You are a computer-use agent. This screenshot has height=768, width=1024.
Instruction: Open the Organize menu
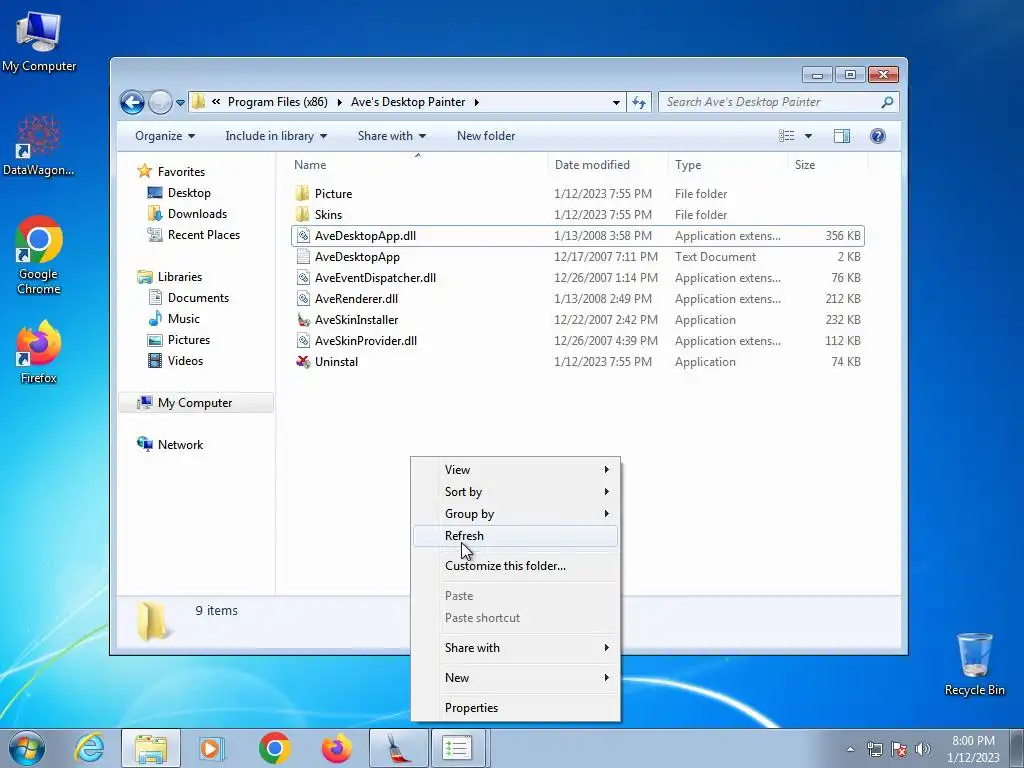(x=165, y=136)
